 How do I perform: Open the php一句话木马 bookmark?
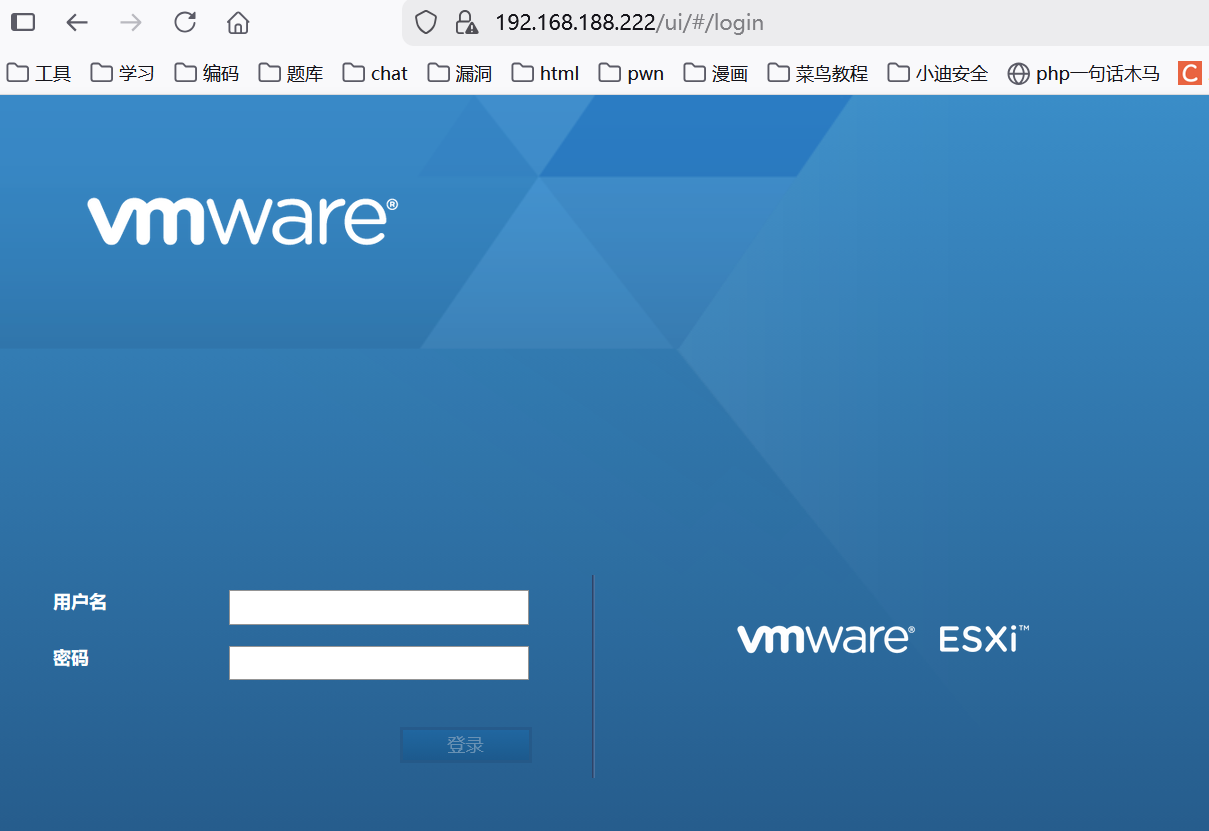[1083, 73]
